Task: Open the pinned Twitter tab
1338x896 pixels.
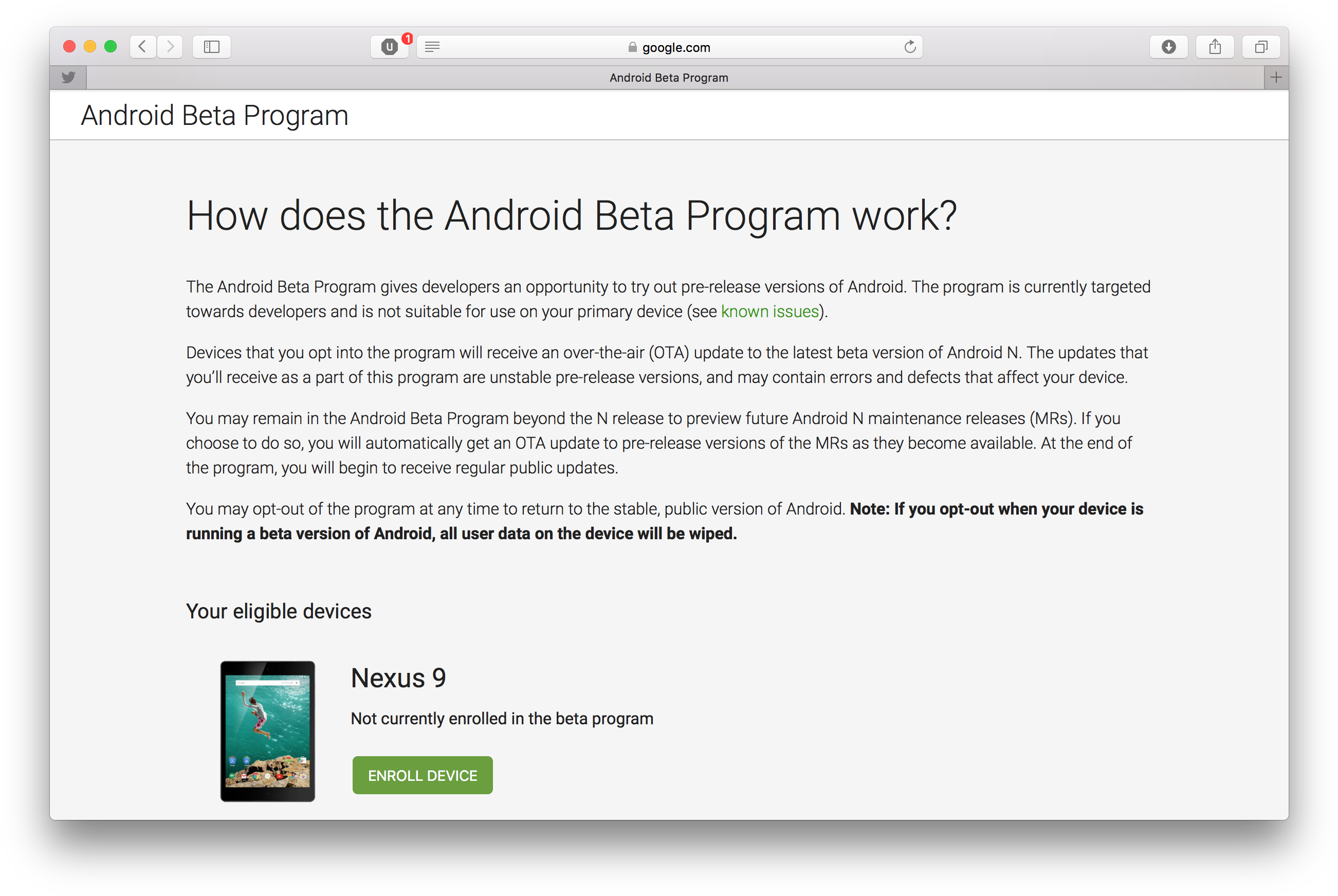Action: click(x=68, y=77)
